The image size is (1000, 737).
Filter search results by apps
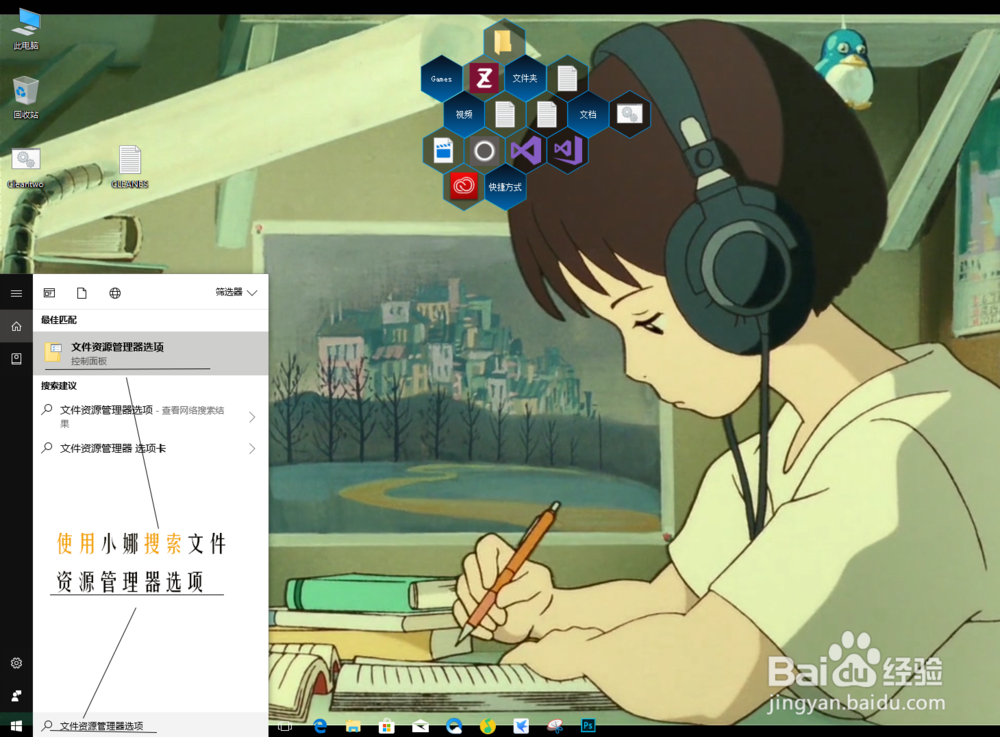pyautogui.click(x=49, y=293)
